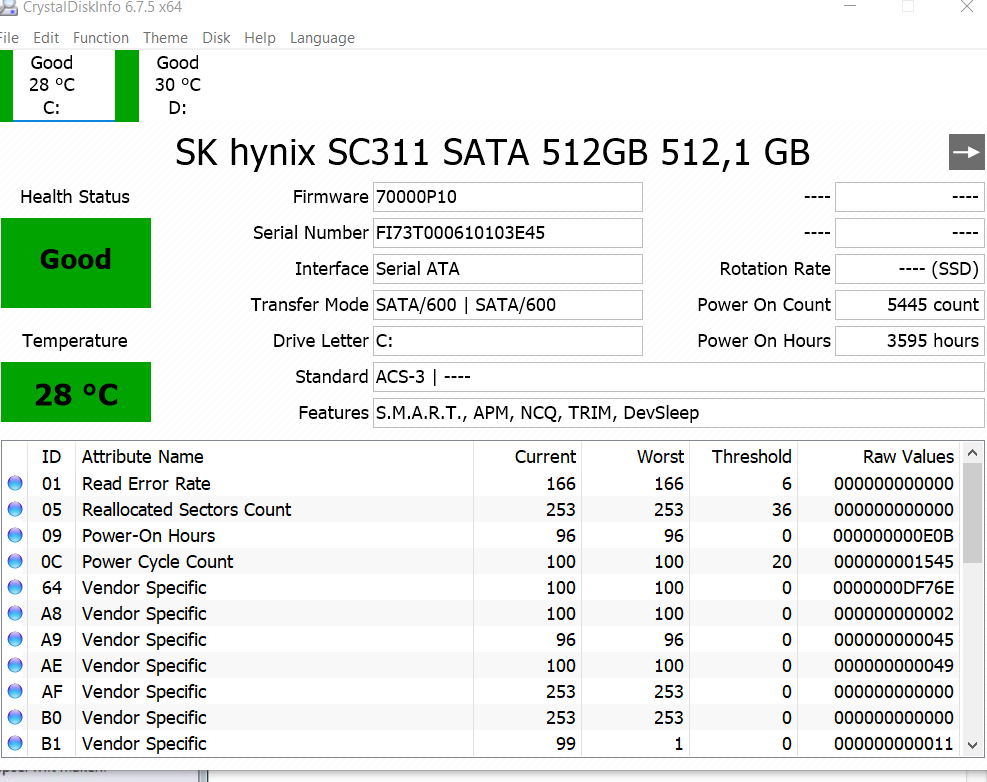Click status orb for attribute ID A9

click(x=15, y=639)
